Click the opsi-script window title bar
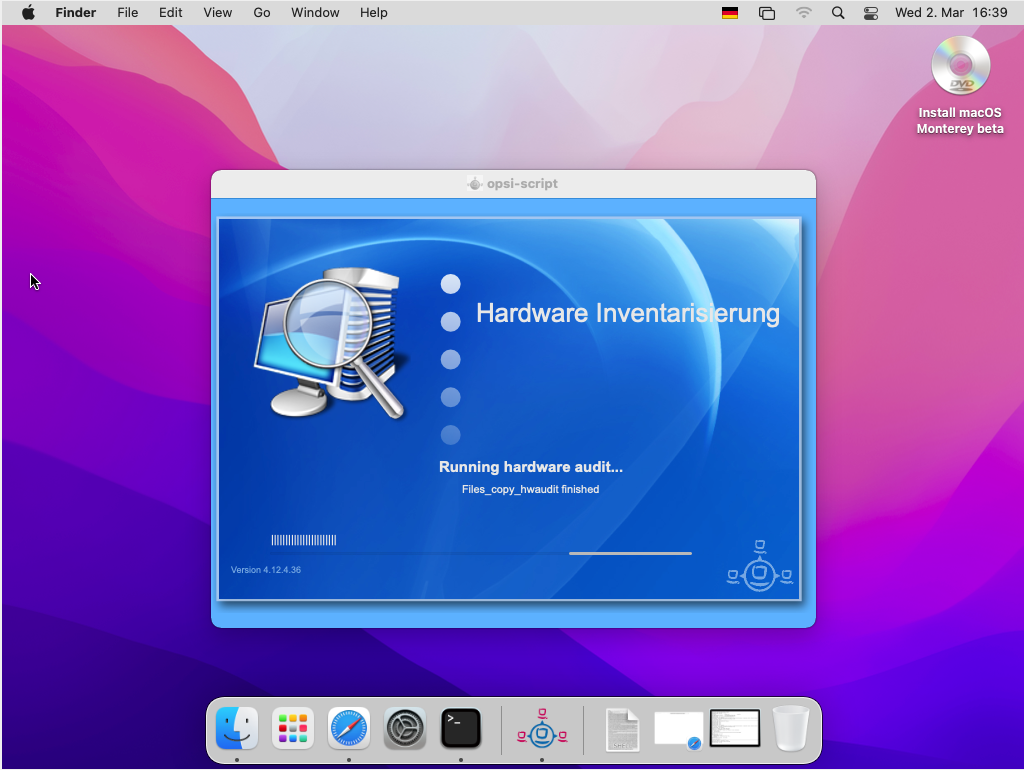Screen dimensions: 1024x770 tap(513, 184)
